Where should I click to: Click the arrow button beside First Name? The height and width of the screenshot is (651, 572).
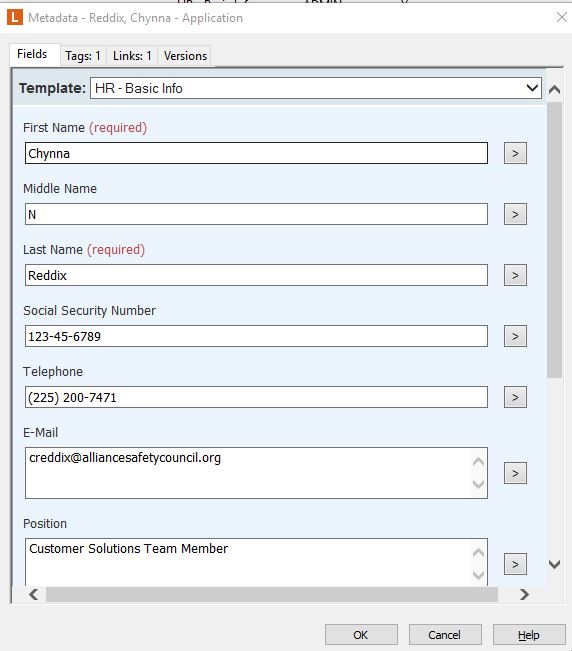(515, 153)
